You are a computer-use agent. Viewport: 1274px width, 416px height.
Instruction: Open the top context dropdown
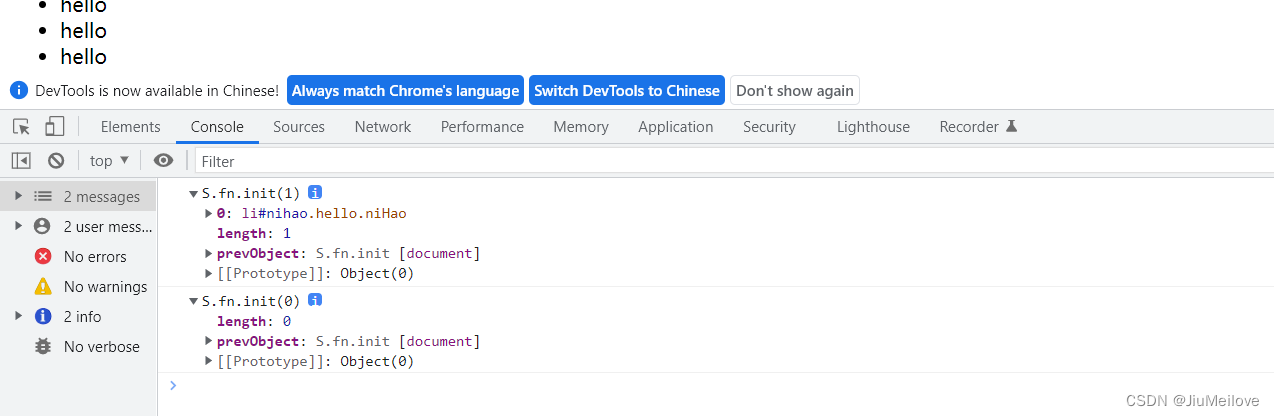click(109, 161)
